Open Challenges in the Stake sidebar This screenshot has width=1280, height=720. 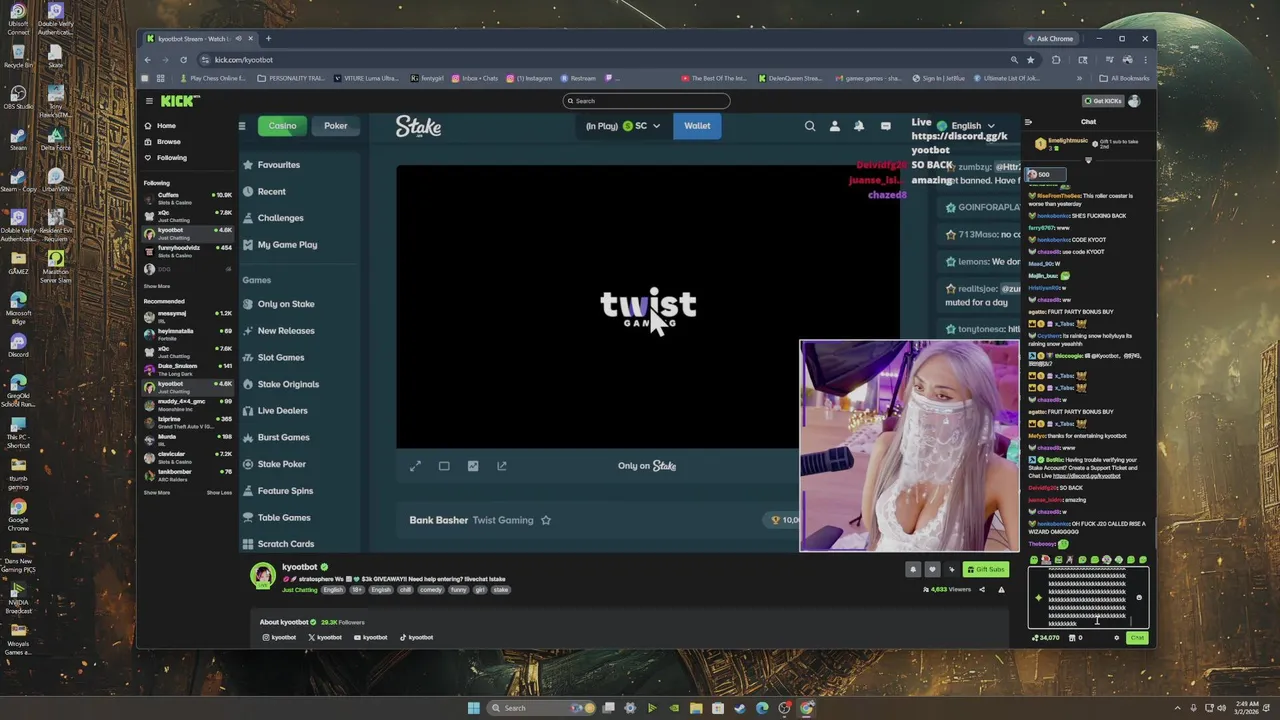click(274, 218)
